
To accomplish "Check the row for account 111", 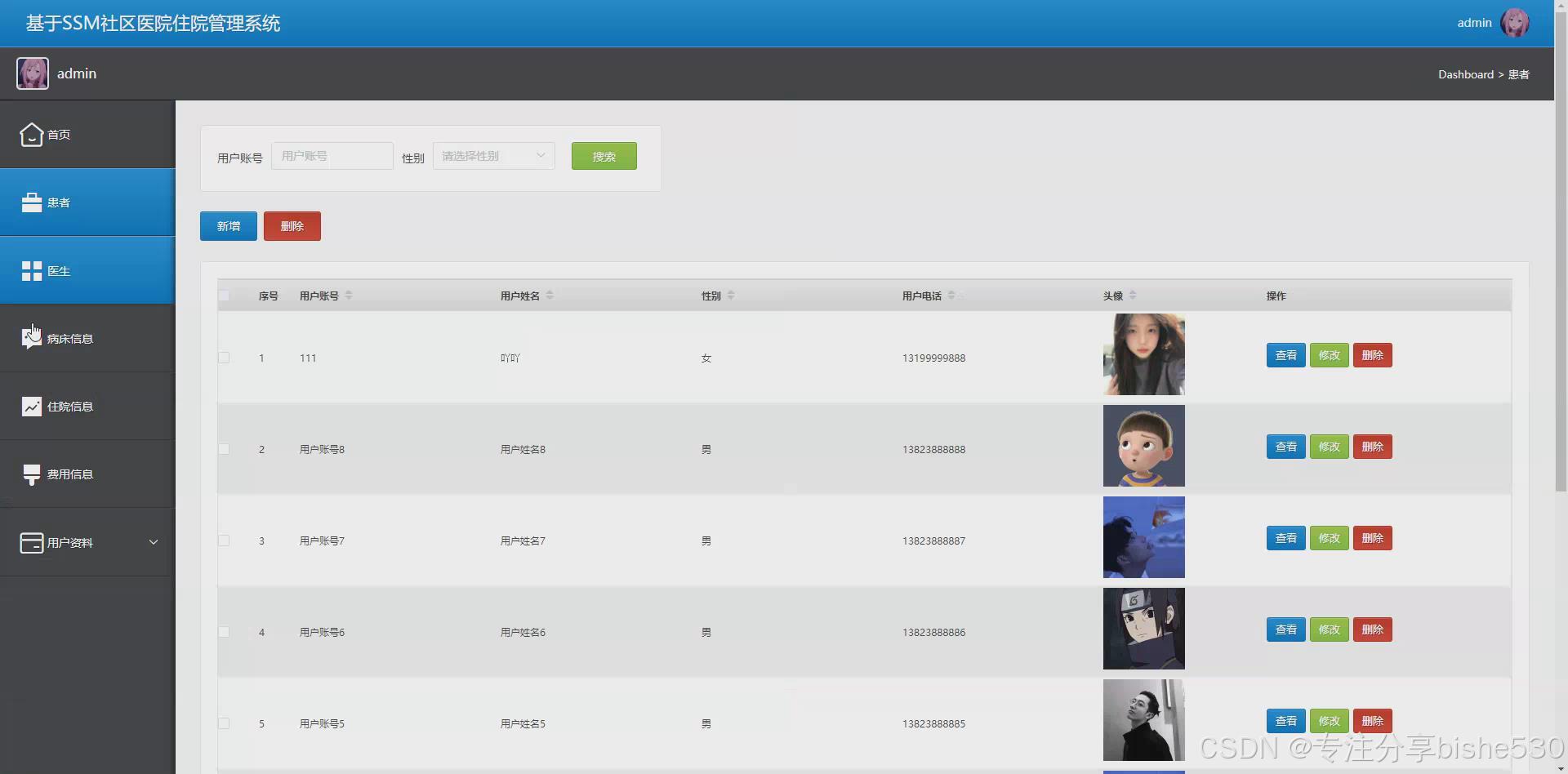I will (x=224, y=358).
